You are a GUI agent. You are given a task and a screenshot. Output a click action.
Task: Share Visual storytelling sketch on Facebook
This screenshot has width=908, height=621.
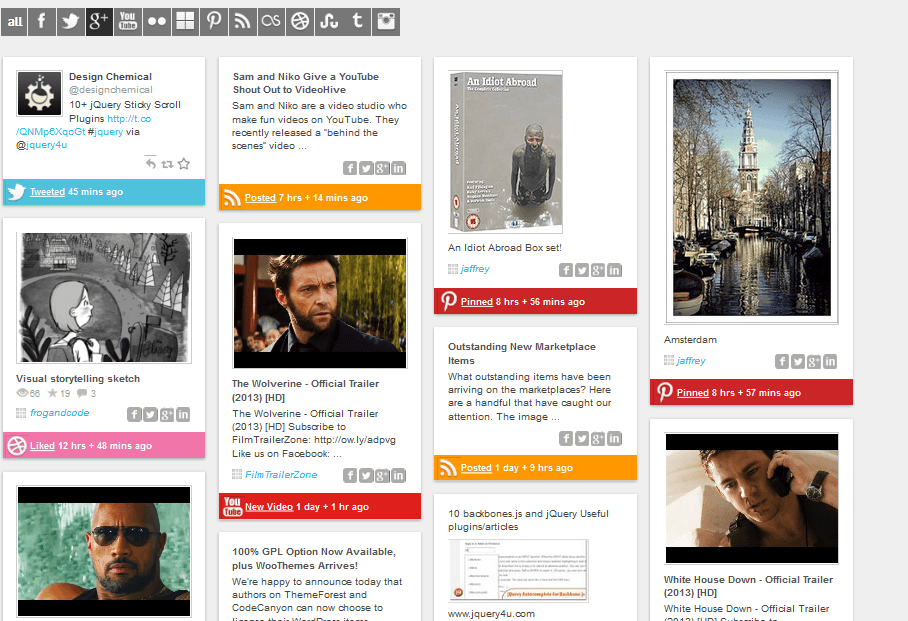pyautogui.click(x=134, y=414)
